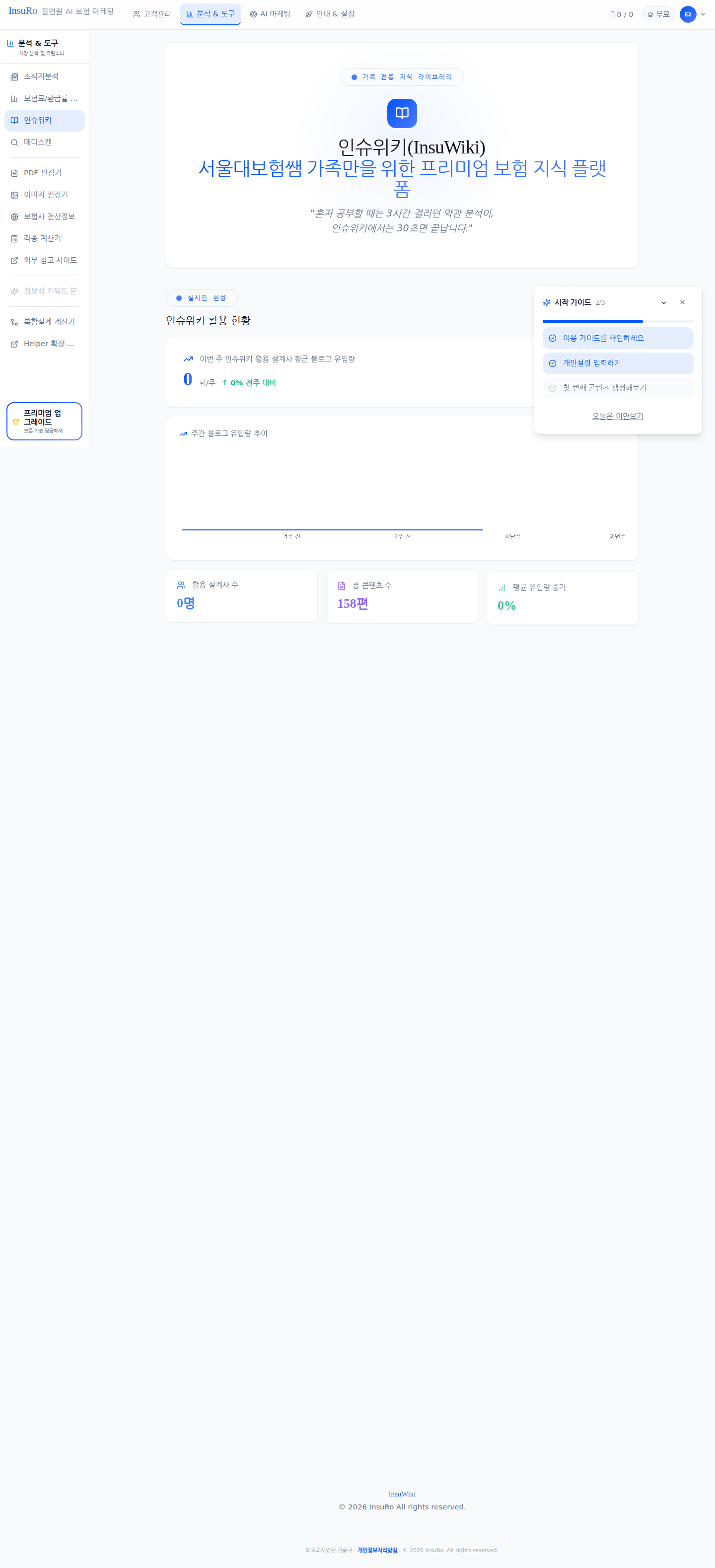Close the 시작 가이드 panel
This screenshot has width=715, height=1568.
point(683,302)
